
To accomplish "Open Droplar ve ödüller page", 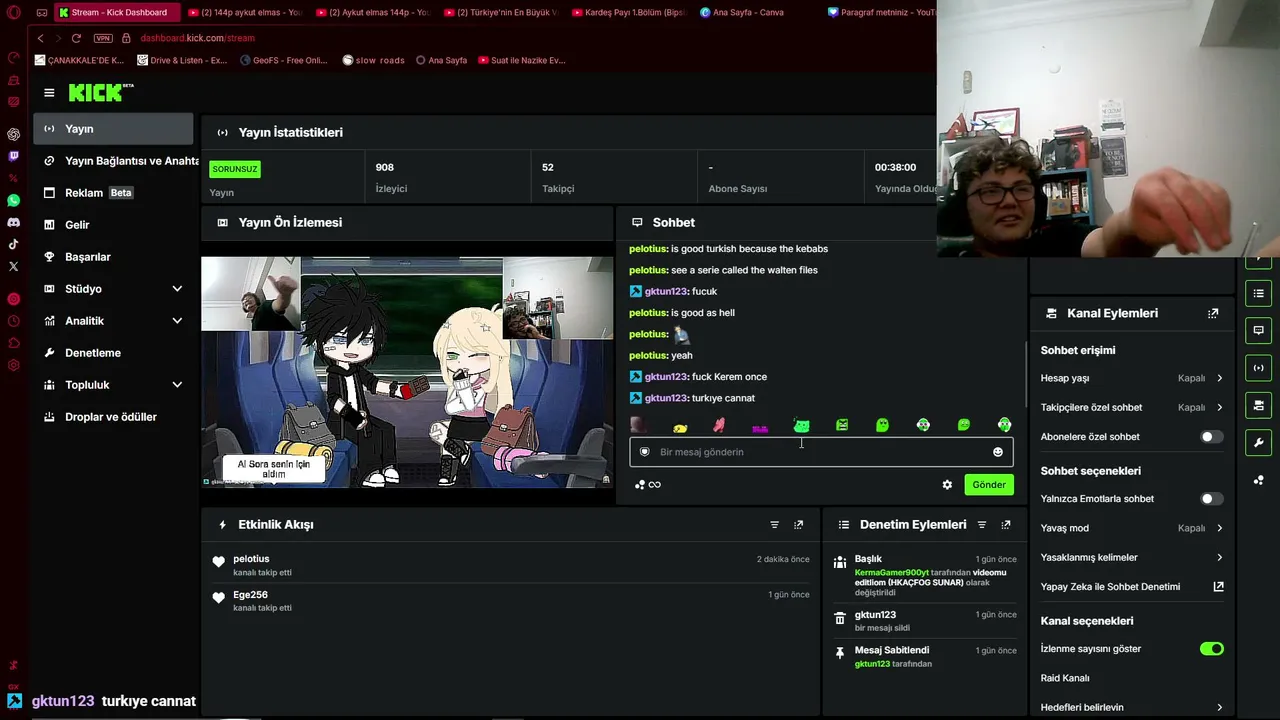I will pyautogui.click(x=113, y=417).
